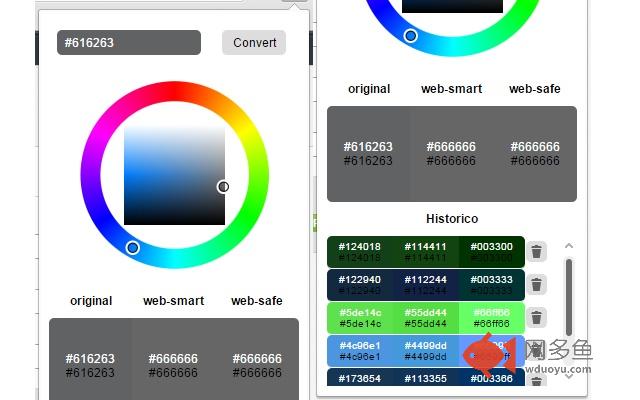The image size is (640, 400).
Task: Pick history color #112244
Action: click(x=425, y=284)
